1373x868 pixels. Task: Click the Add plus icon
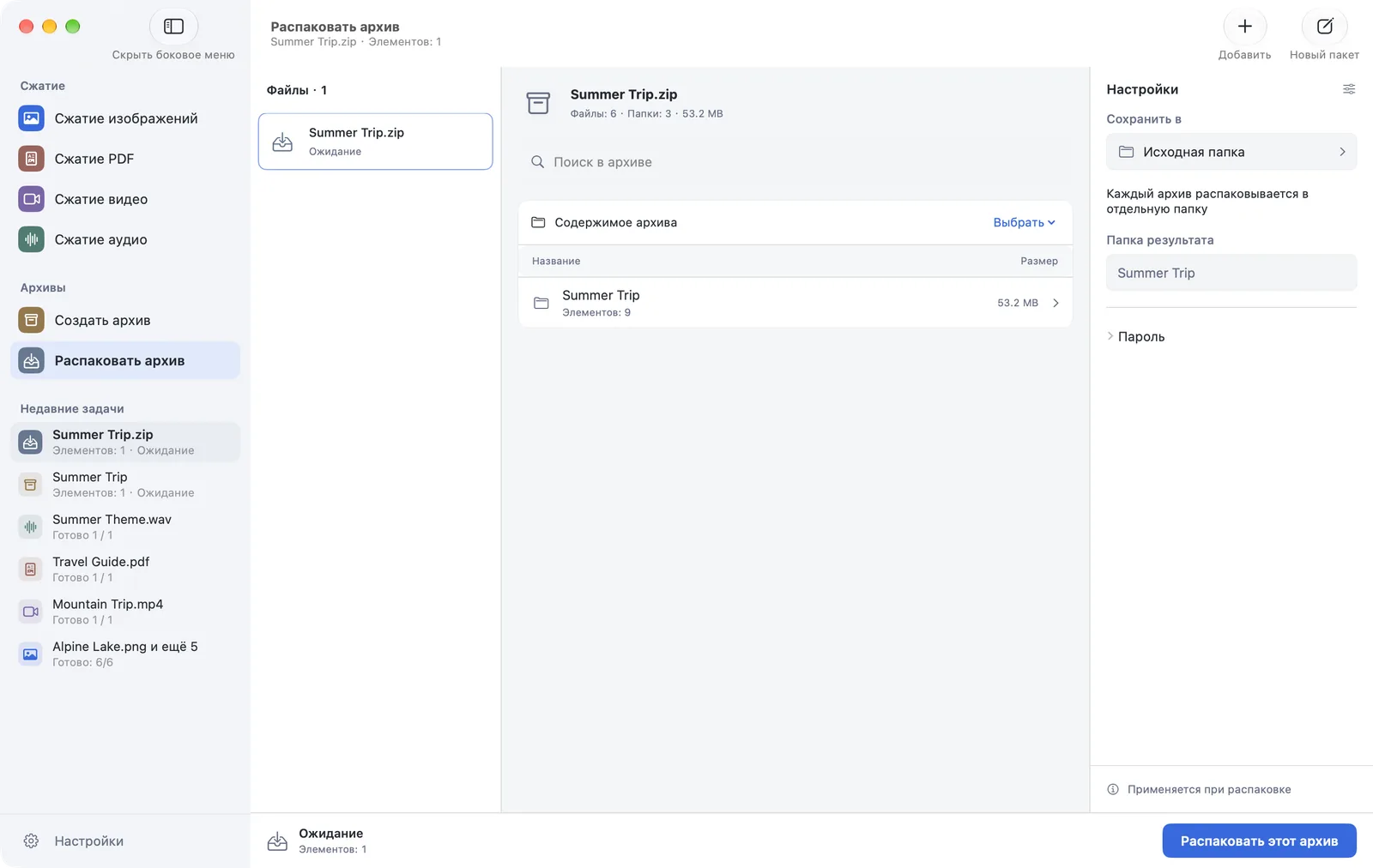(1244, 27)
